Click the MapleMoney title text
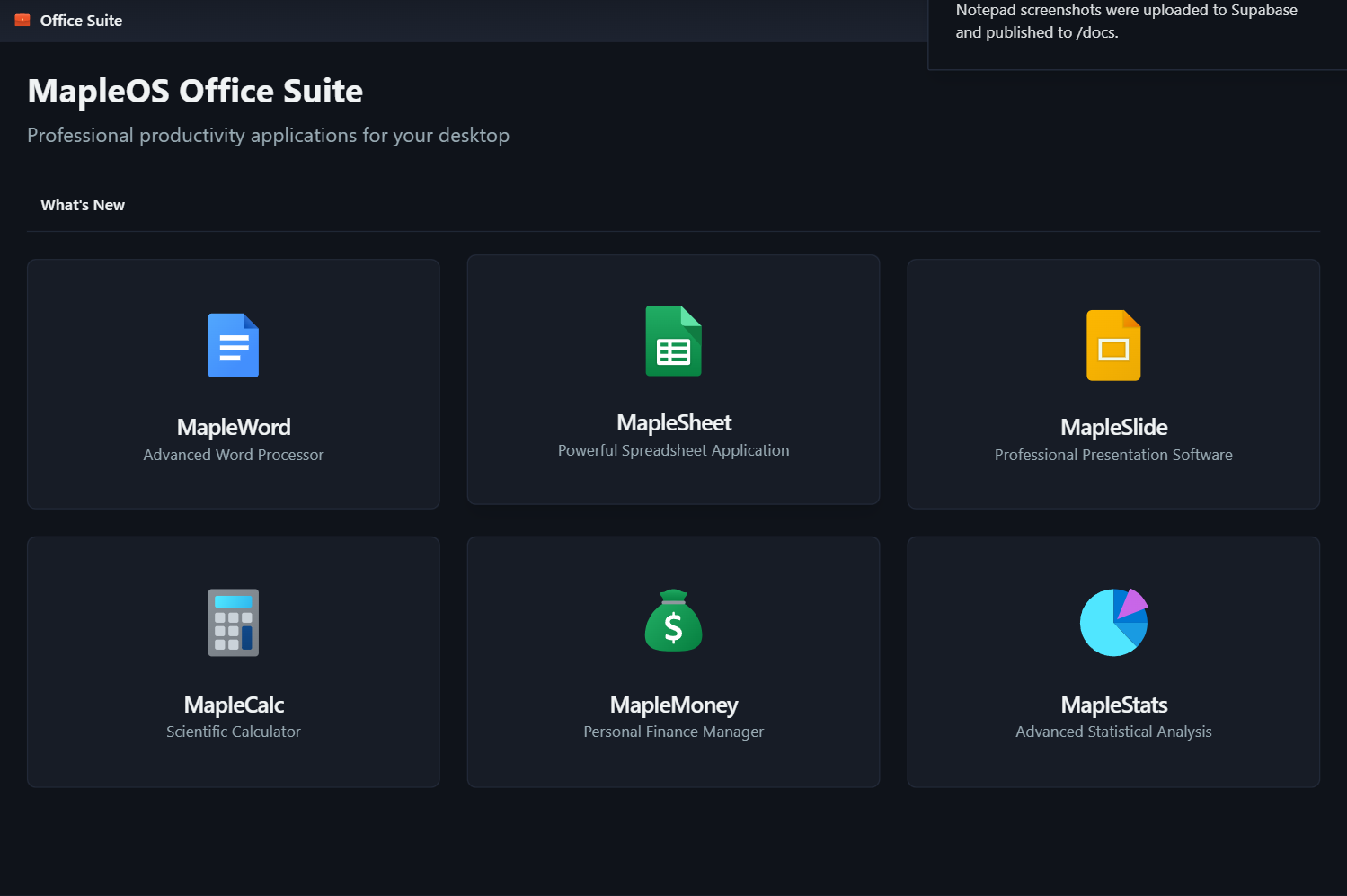The height and width of the screenshot is (896, 1347). pyautogui.click(x=674, y=705)
